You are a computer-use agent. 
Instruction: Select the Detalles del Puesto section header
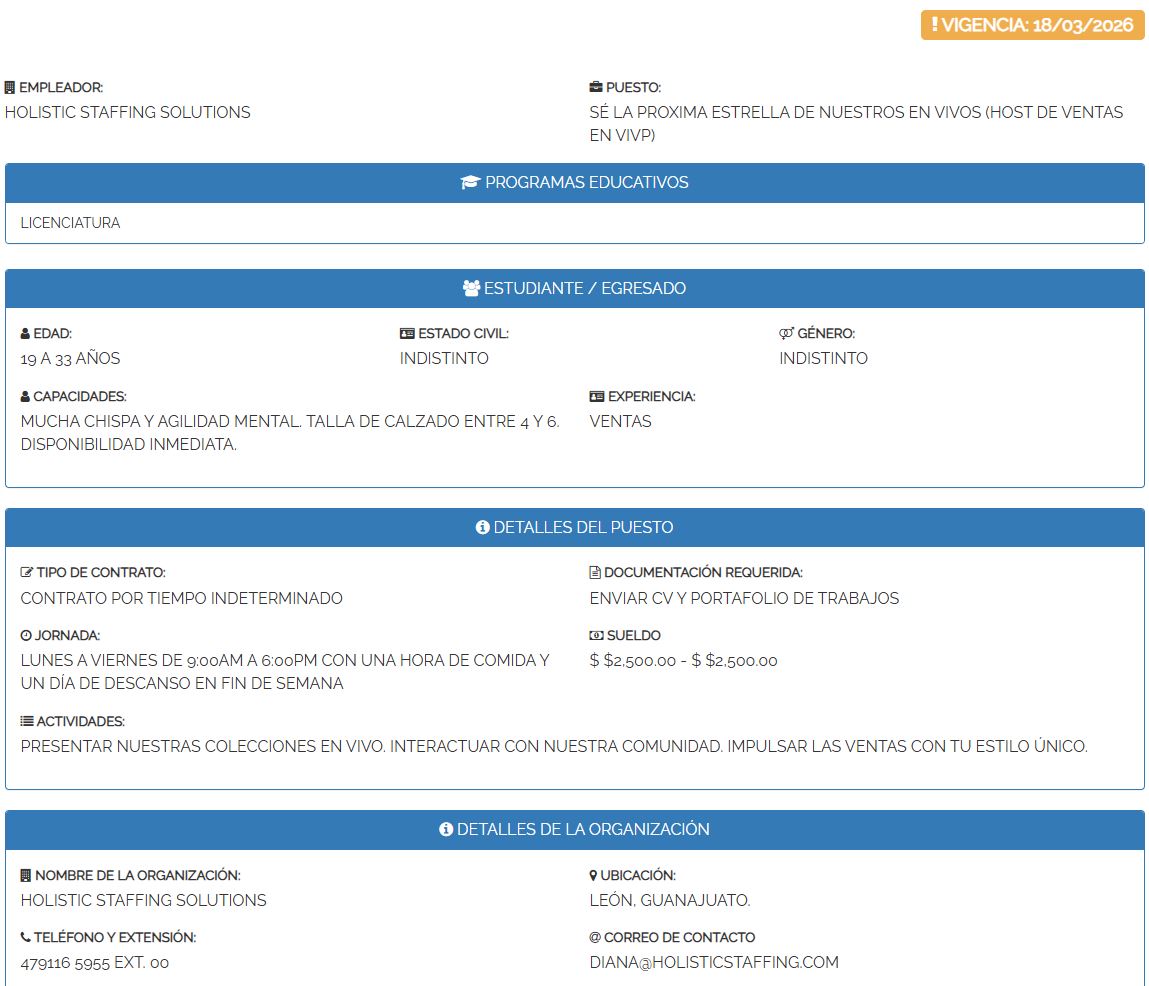pyautogui.click(x=574, y=527)
